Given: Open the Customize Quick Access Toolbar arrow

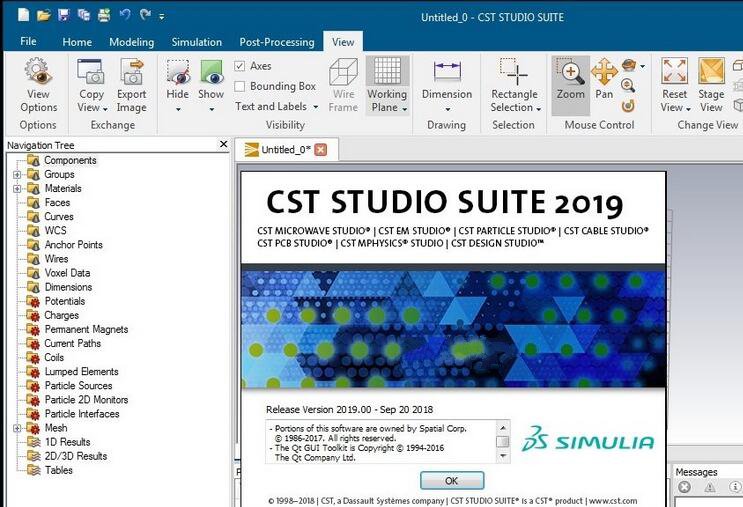Looking at the screenshot, I should [162, 17].
